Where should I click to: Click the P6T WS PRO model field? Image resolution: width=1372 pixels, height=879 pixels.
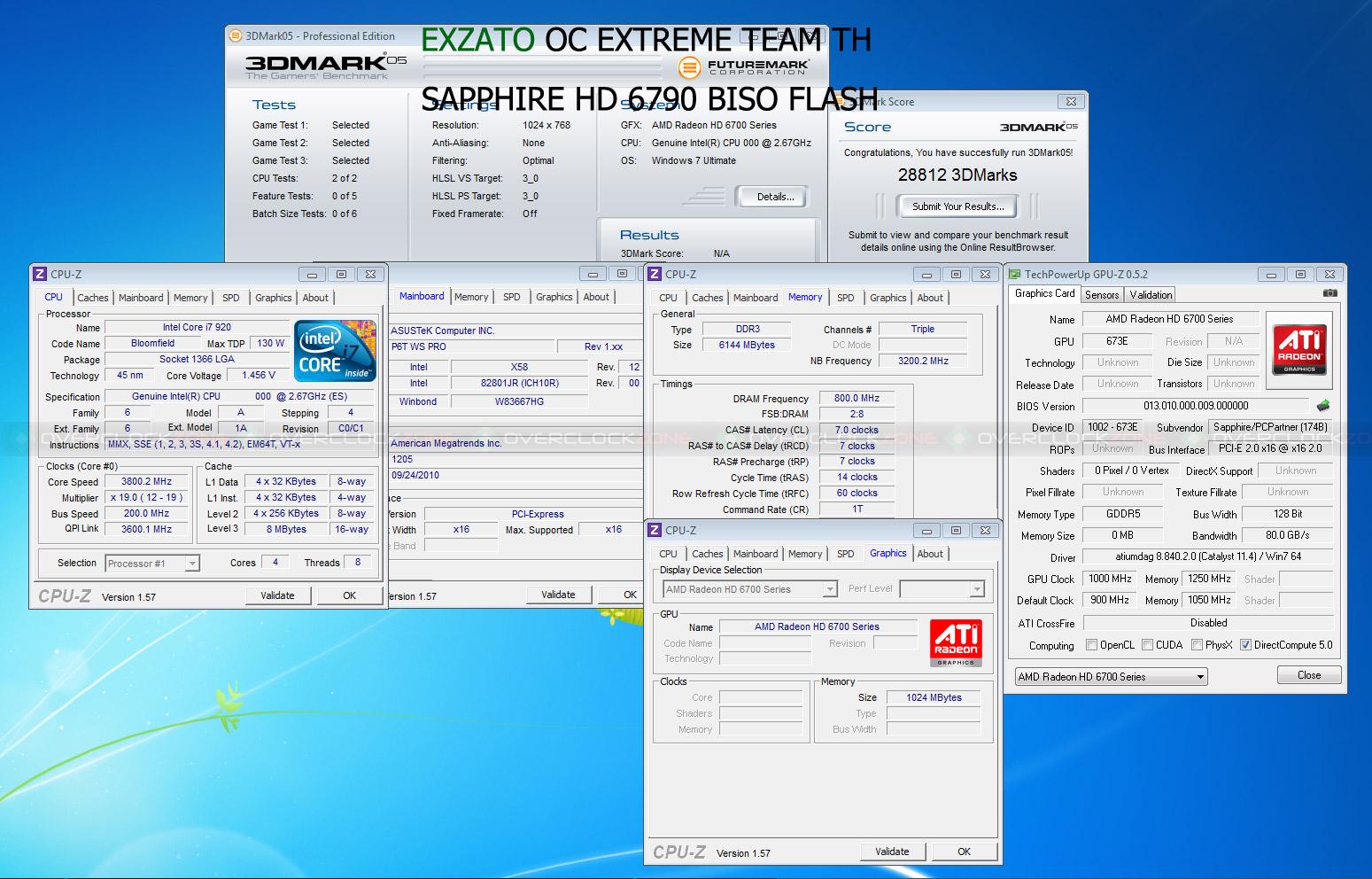click(472, 346)
